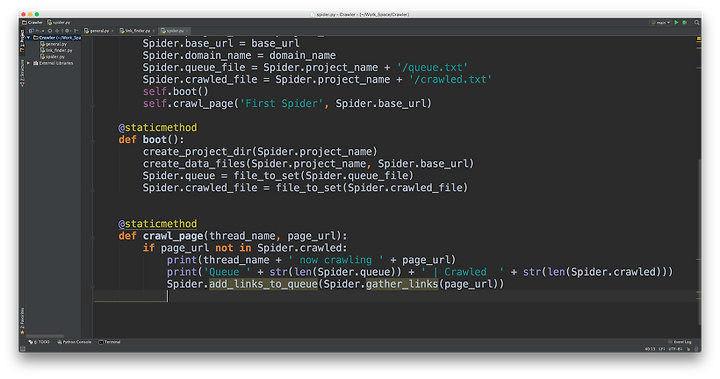This screenshot has width=720, height=379.
Task: Select spider.py in project tree
Action: (x=52, y=57)
